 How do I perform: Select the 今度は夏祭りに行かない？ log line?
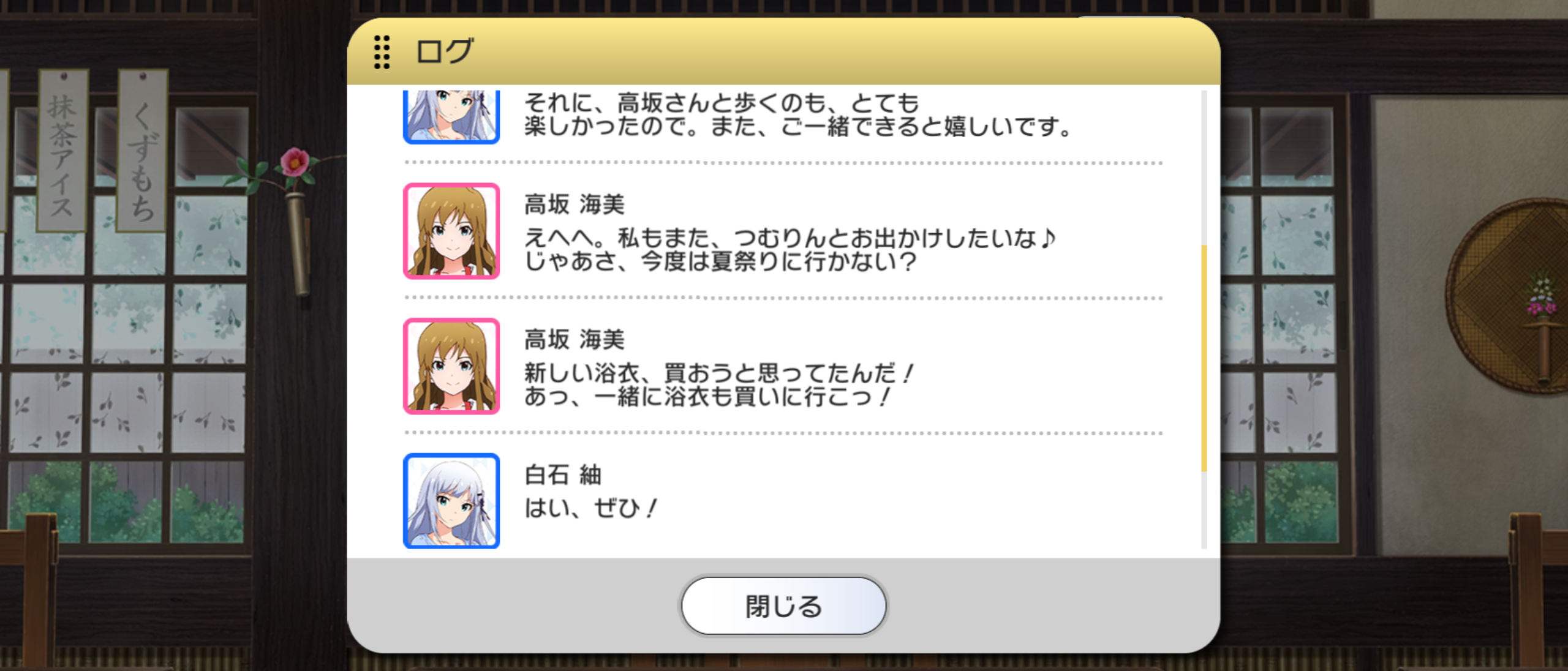point(721,262)
